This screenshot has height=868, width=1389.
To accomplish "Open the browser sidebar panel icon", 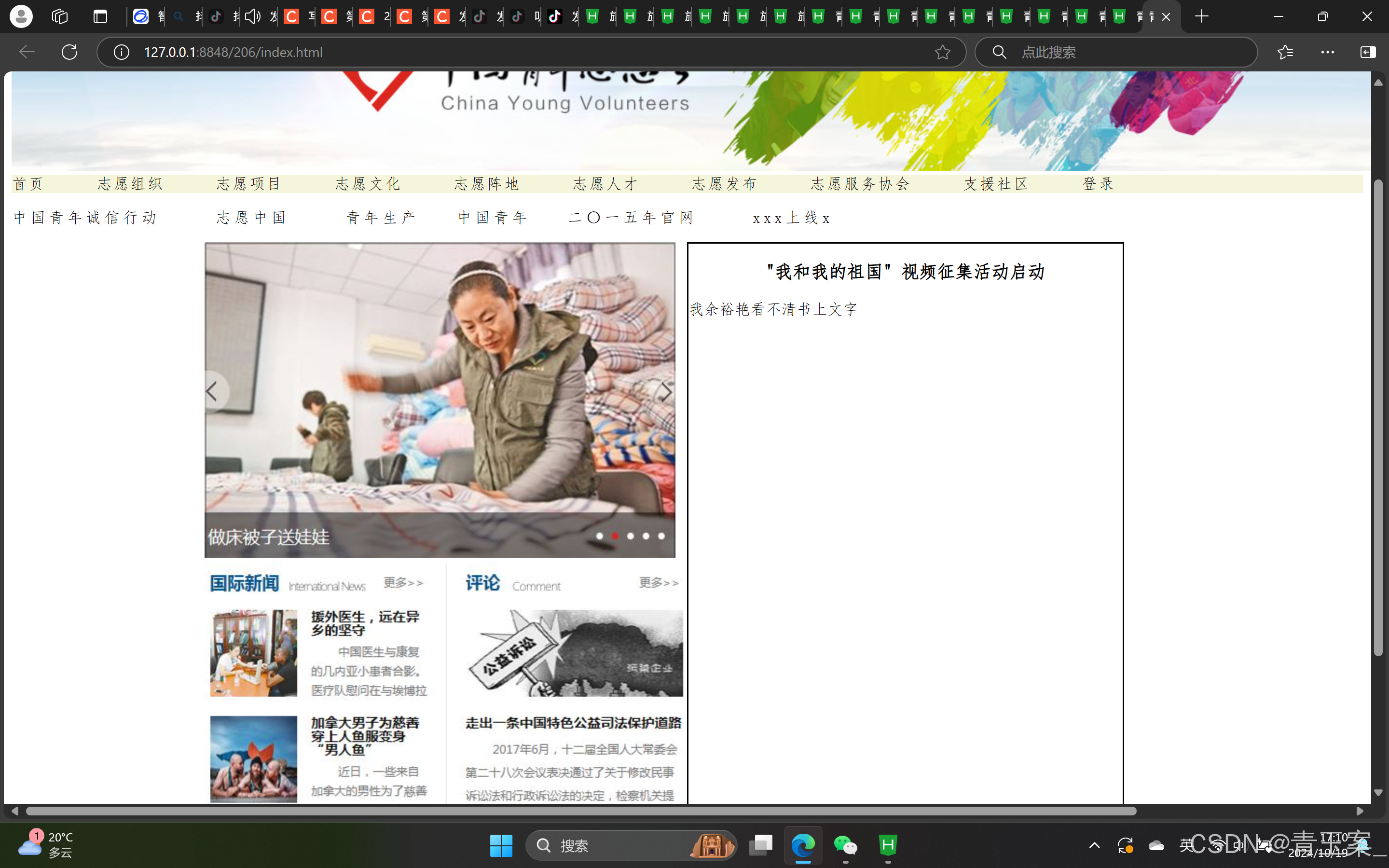I will [x=1368, y=52].
